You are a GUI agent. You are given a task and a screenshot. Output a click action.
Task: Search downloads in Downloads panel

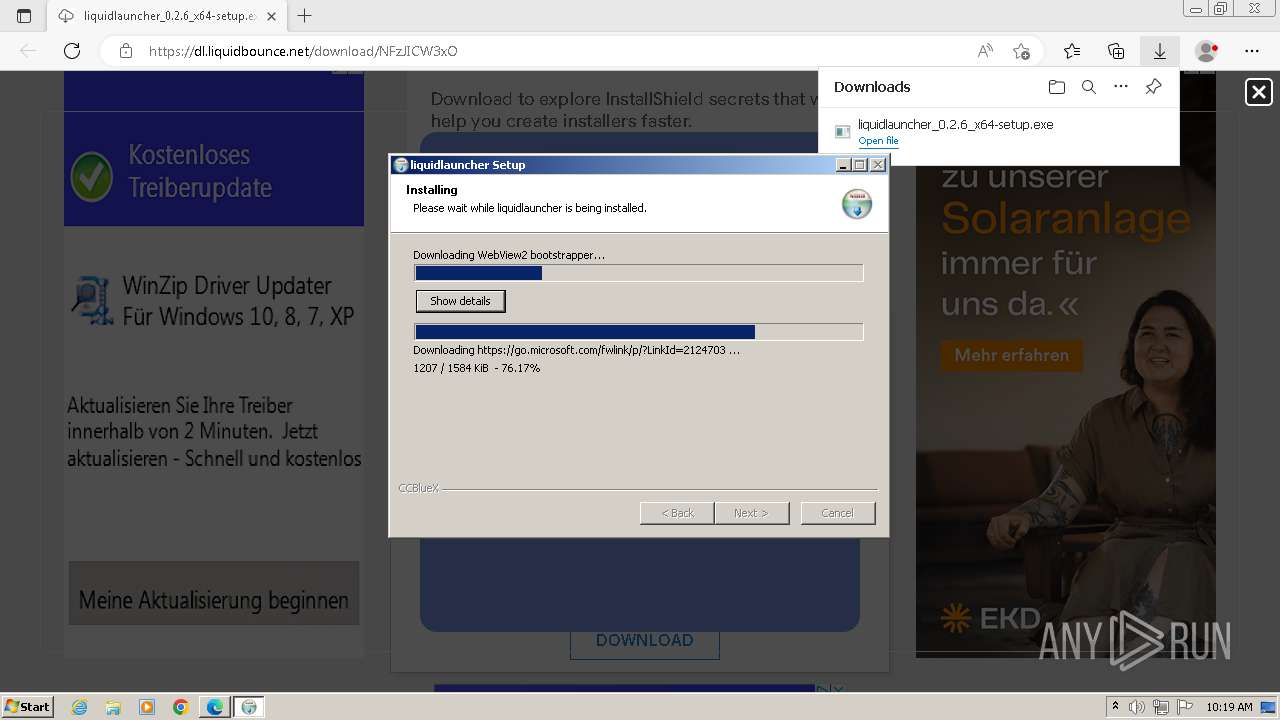1089,87
